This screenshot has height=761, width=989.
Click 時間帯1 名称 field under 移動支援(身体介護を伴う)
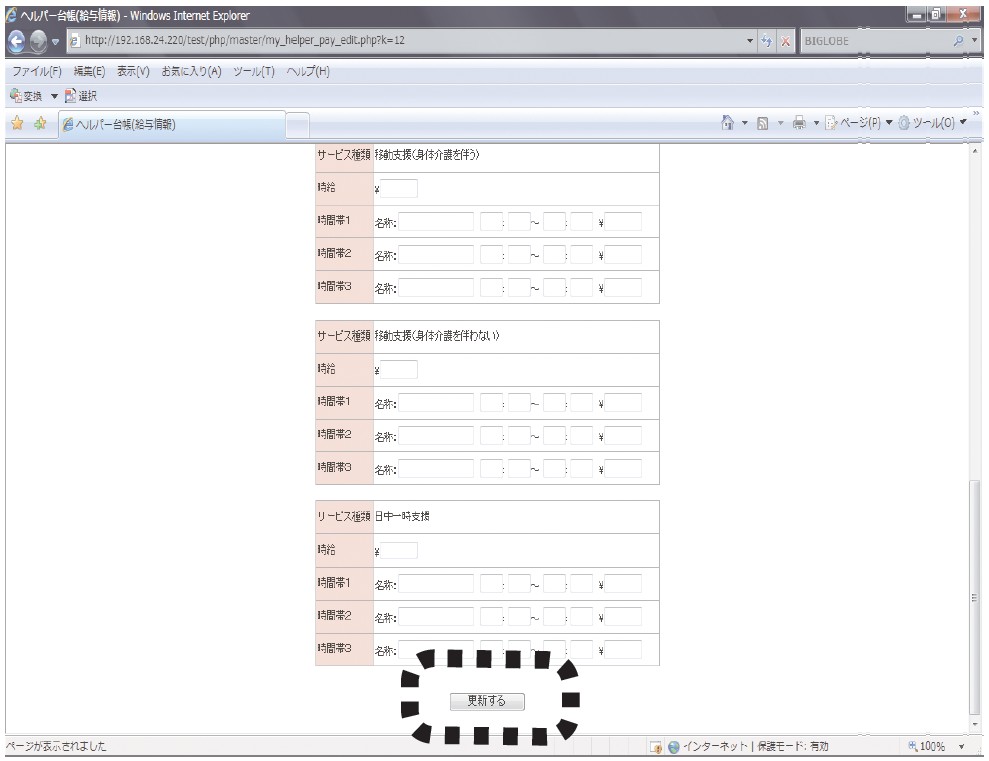(x=436, y=222)
